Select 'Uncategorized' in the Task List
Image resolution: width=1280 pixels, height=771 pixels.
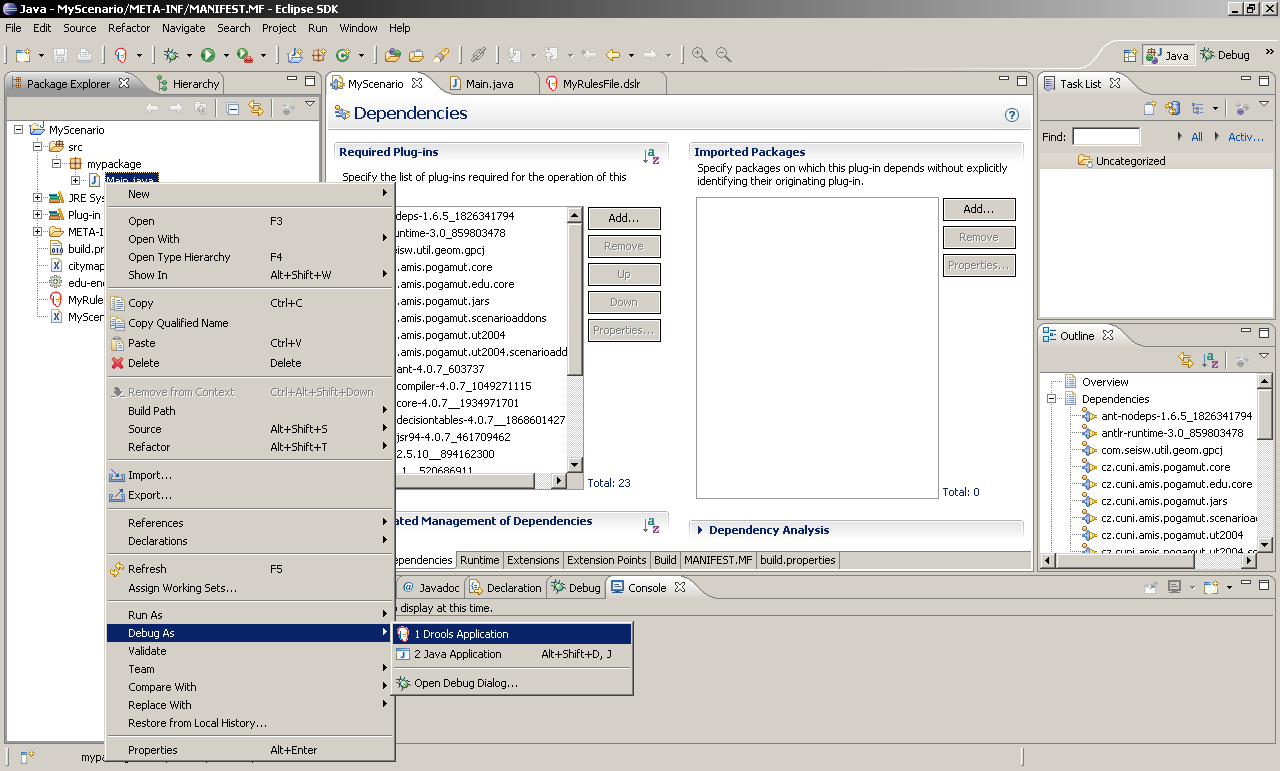click(1130, 161)
